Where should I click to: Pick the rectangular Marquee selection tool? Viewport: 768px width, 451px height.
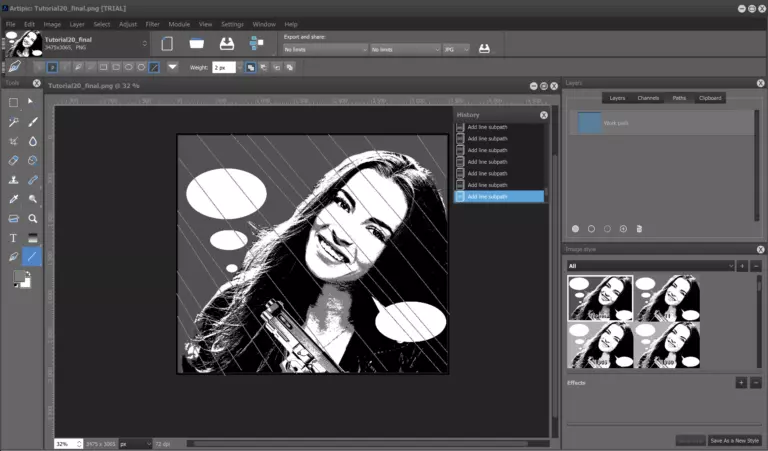[14, 102]
